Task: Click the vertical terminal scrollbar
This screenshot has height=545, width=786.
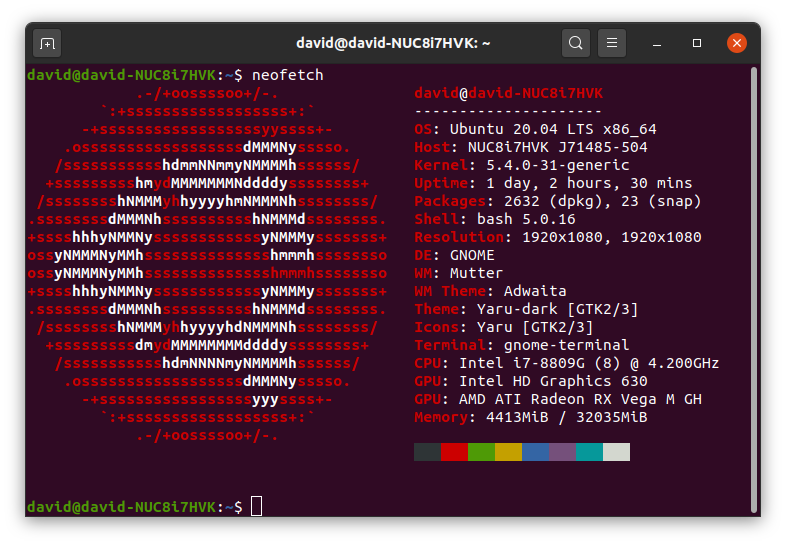Action: pyautogui.click(x=753, y=289)
